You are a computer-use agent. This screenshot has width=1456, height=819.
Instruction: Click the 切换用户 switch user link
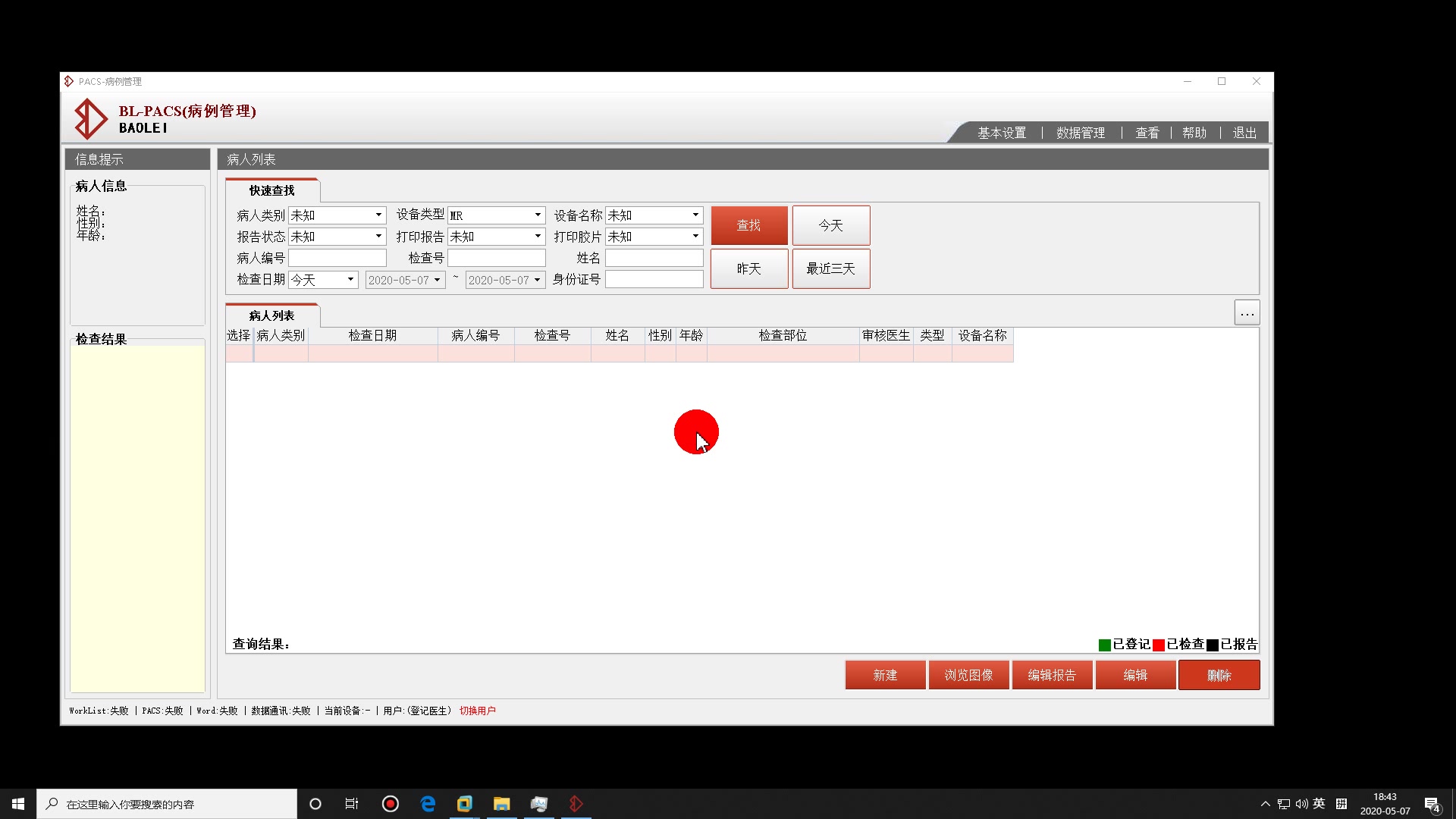[478, 711]
